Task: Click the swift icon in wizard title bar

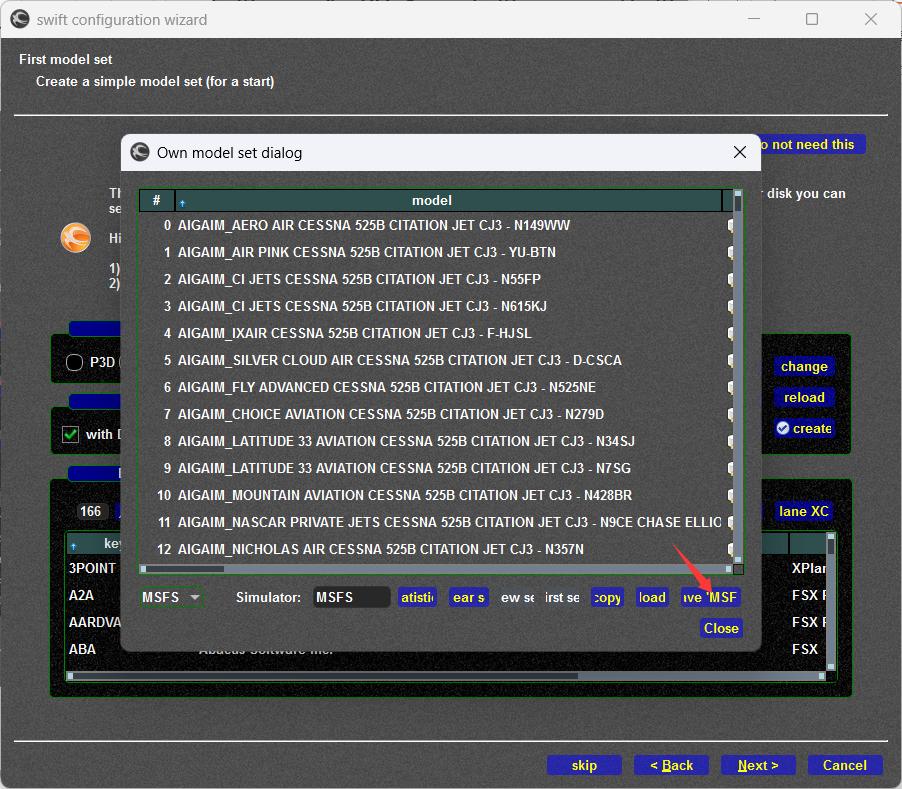Action: pyautogui.click(x=20, y=19)
